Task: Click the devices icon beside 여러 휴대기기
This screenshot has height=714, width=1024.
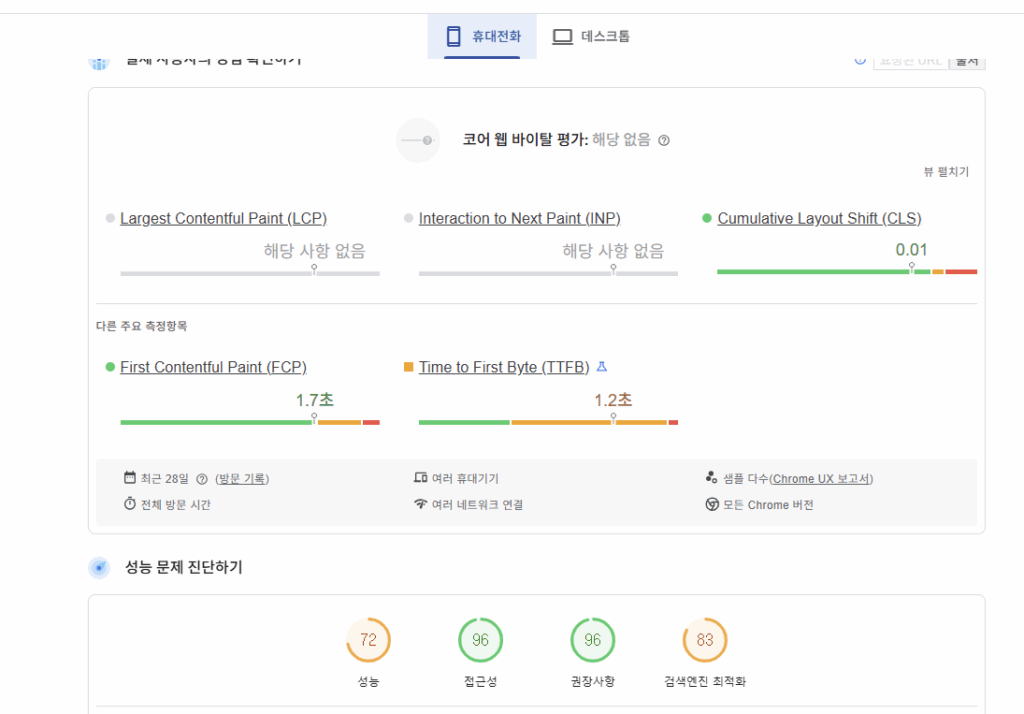Action: 420,478
